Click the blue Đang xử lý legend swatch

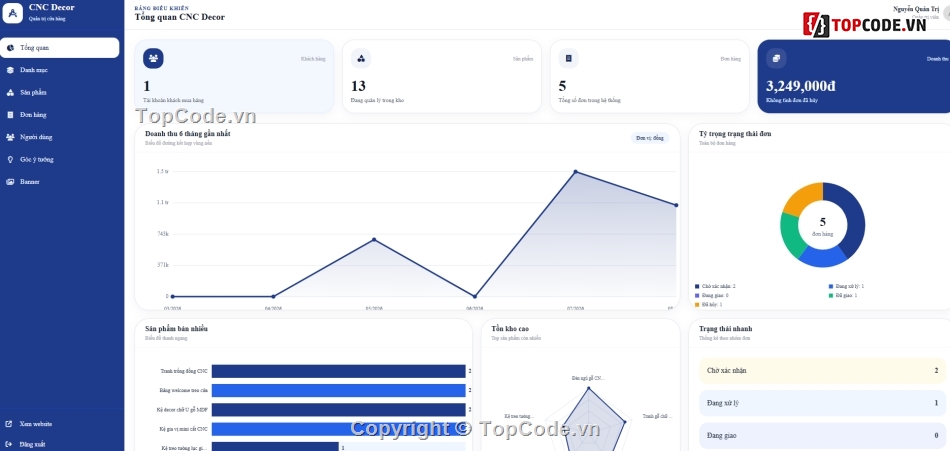coord(831,286)
